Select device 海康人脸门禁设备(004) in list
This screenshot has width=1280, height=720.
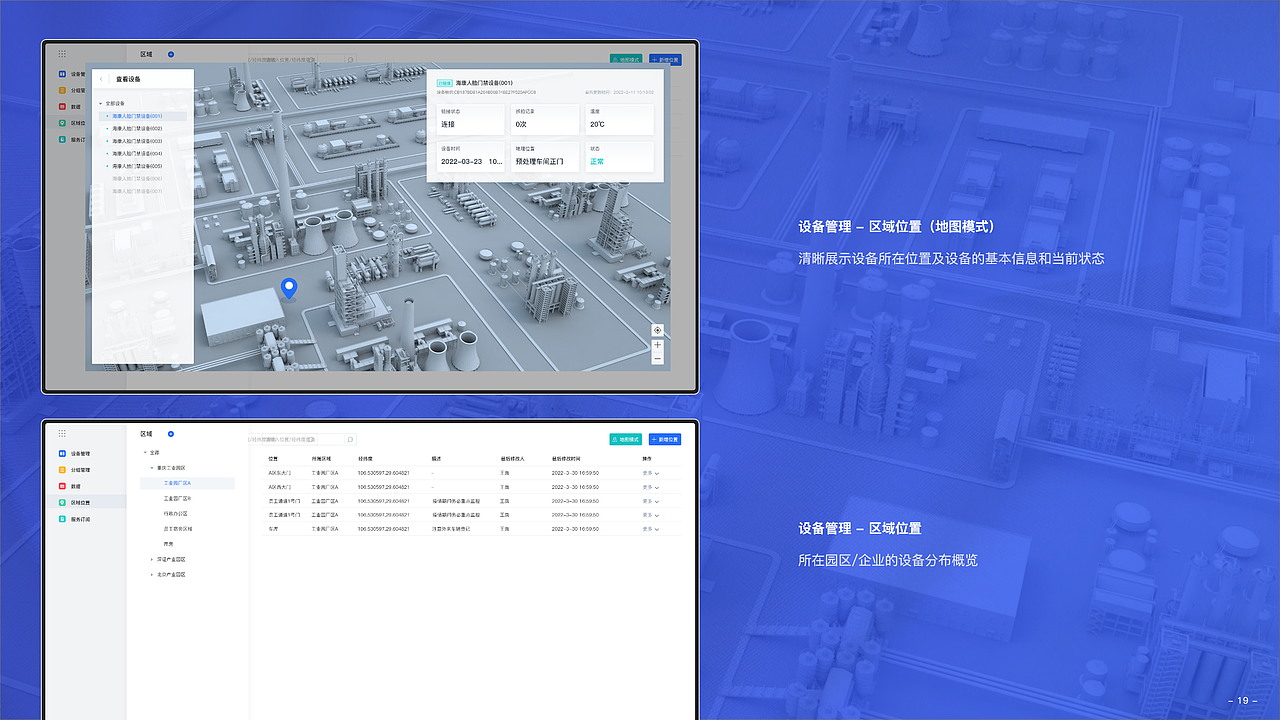point(137,153)
